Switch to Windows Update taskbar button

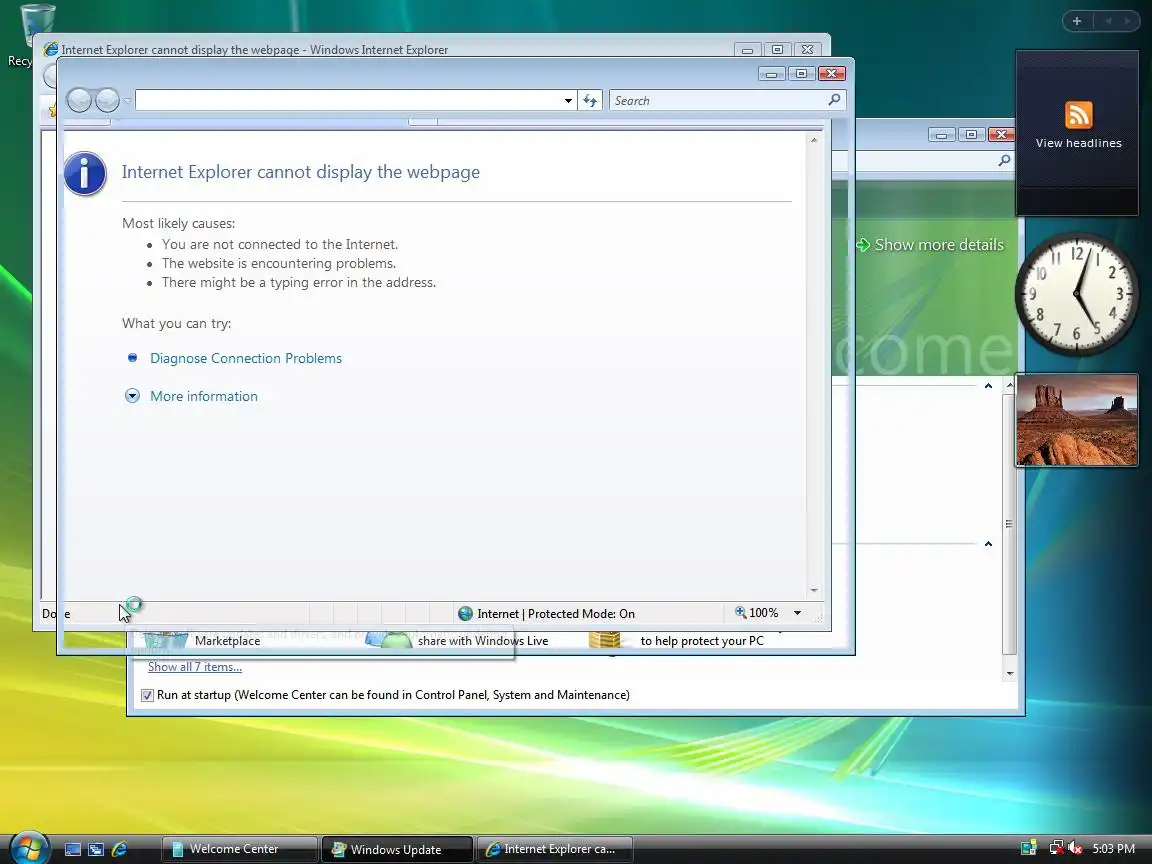pyautogui.click(x=397, y=849)
